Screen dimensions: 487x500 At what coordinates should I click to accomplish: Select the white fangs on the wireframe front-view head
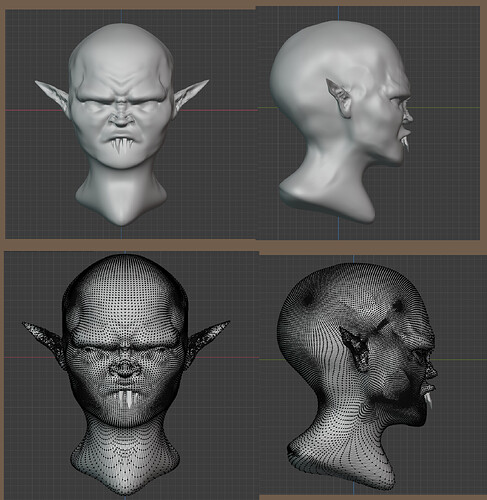coord(125,399)
